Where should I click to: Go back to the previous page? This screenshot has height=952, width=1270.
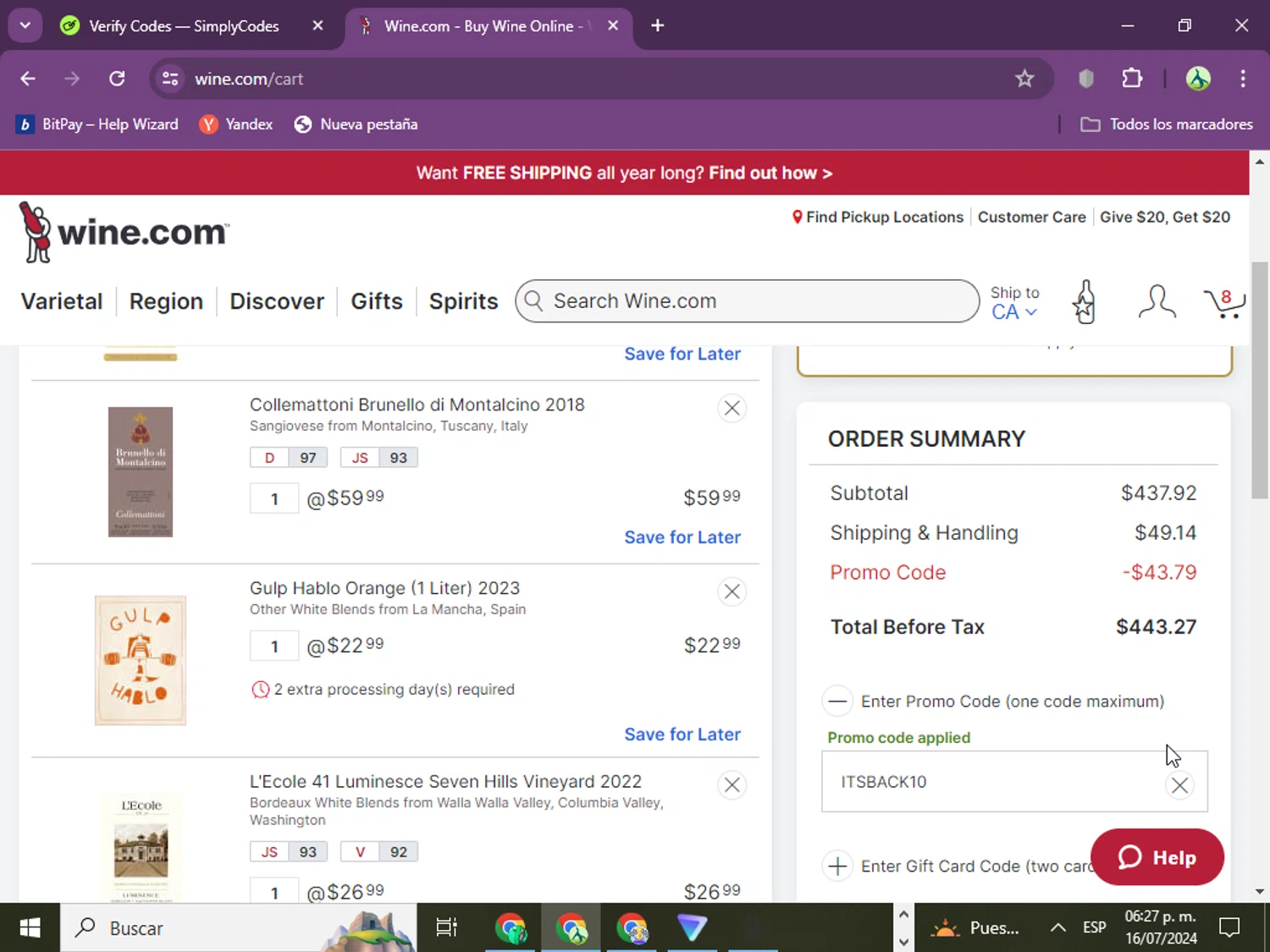[28, 79]
